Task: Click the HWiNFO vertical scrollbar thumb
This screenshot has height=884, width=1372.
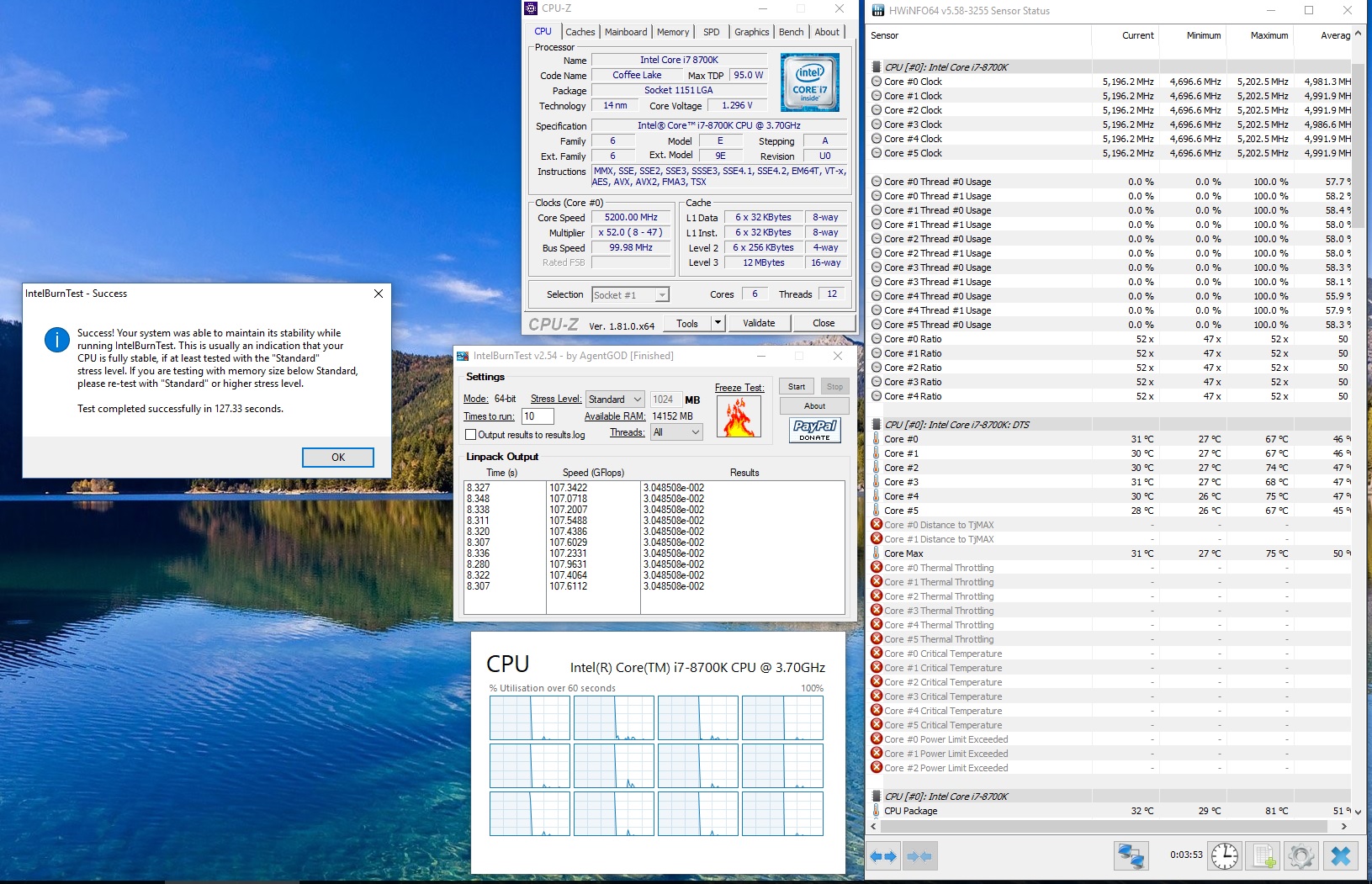Action: 1358,145
